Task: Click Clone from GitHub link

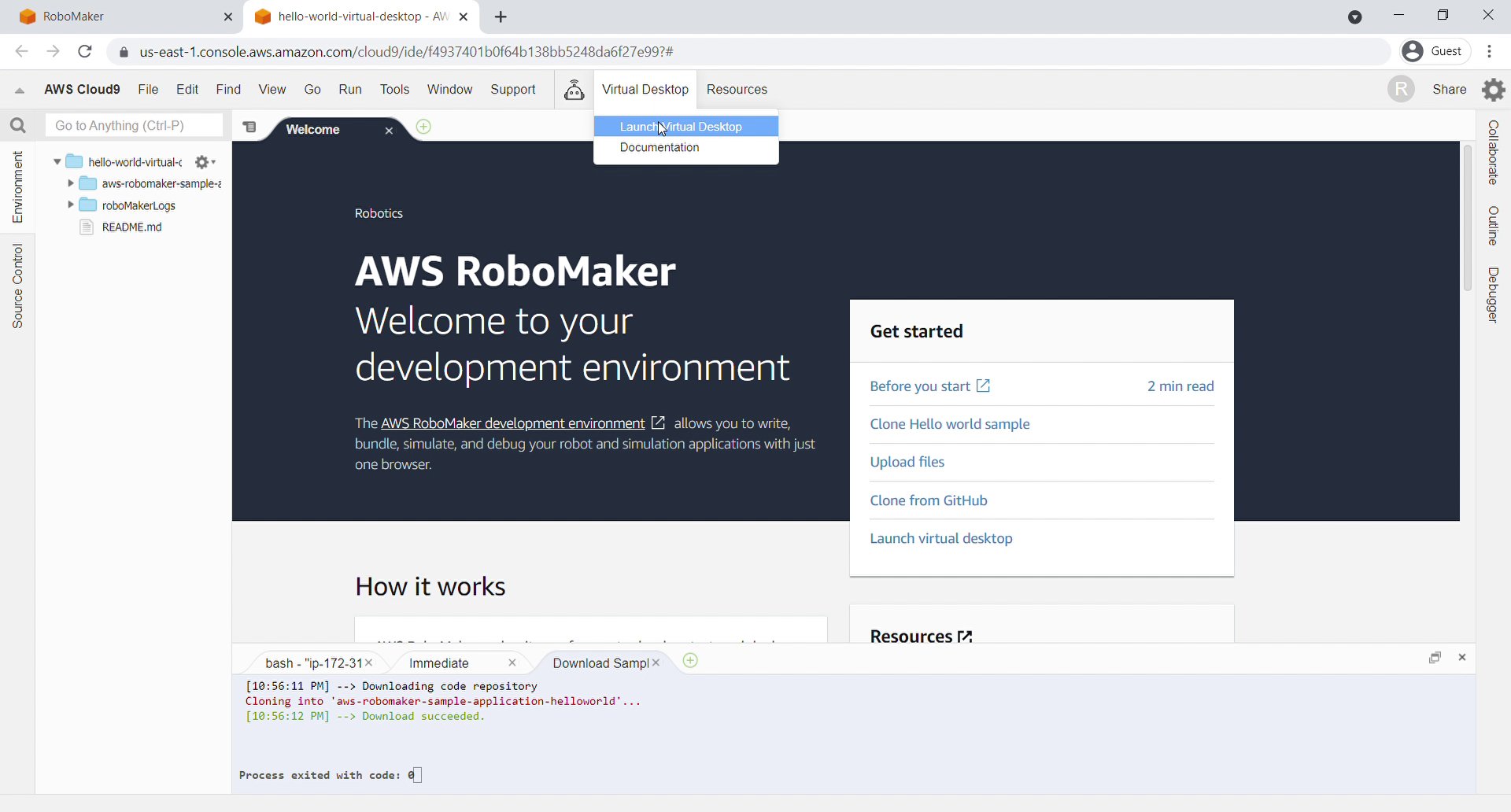Action: coord(929,500)
